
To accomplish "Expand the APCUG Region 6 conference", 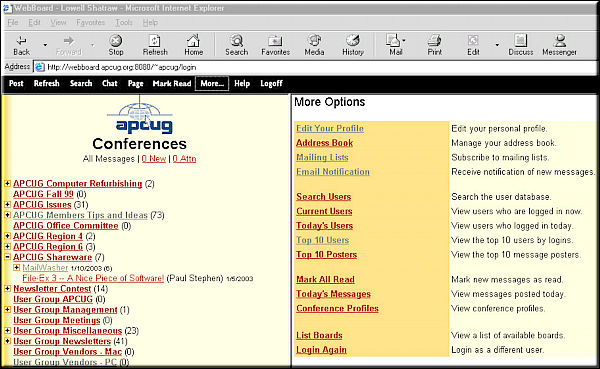I will coord(7,247).
